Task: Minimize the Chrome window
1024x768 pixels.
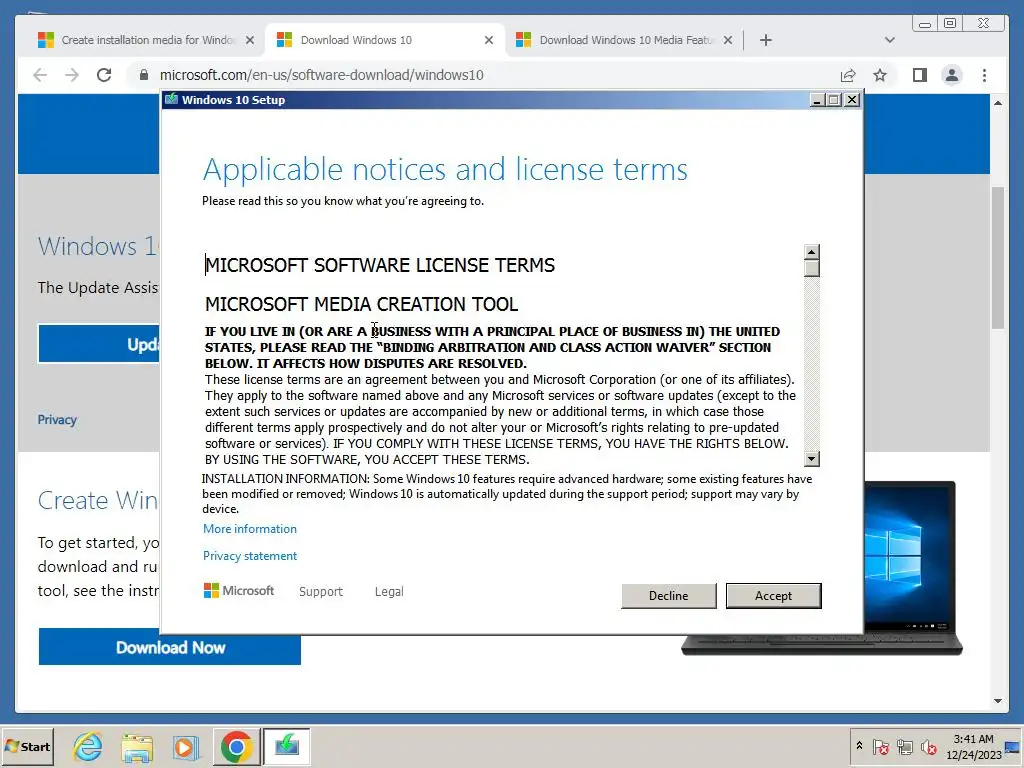Action: click(x=925, y=24)
